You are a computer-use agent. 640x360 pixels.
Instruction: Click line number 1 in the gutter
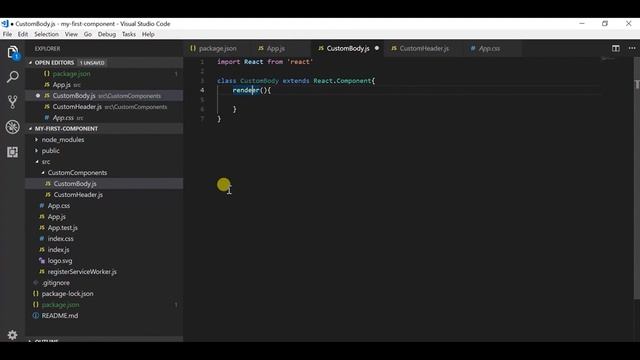pyautogui.click(x=202, y=62)
